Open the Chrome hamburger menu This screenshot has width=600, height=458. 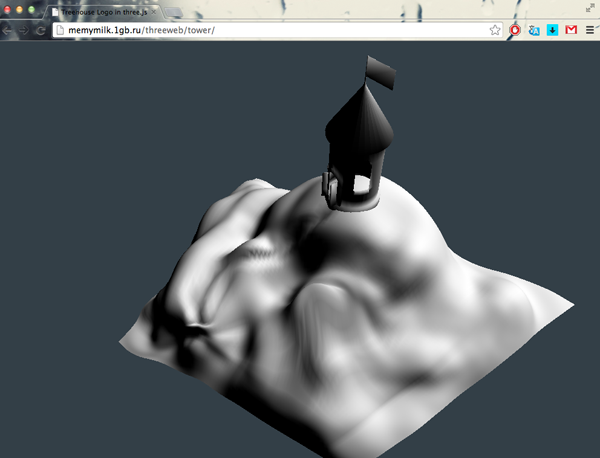[x=590, y=30]
